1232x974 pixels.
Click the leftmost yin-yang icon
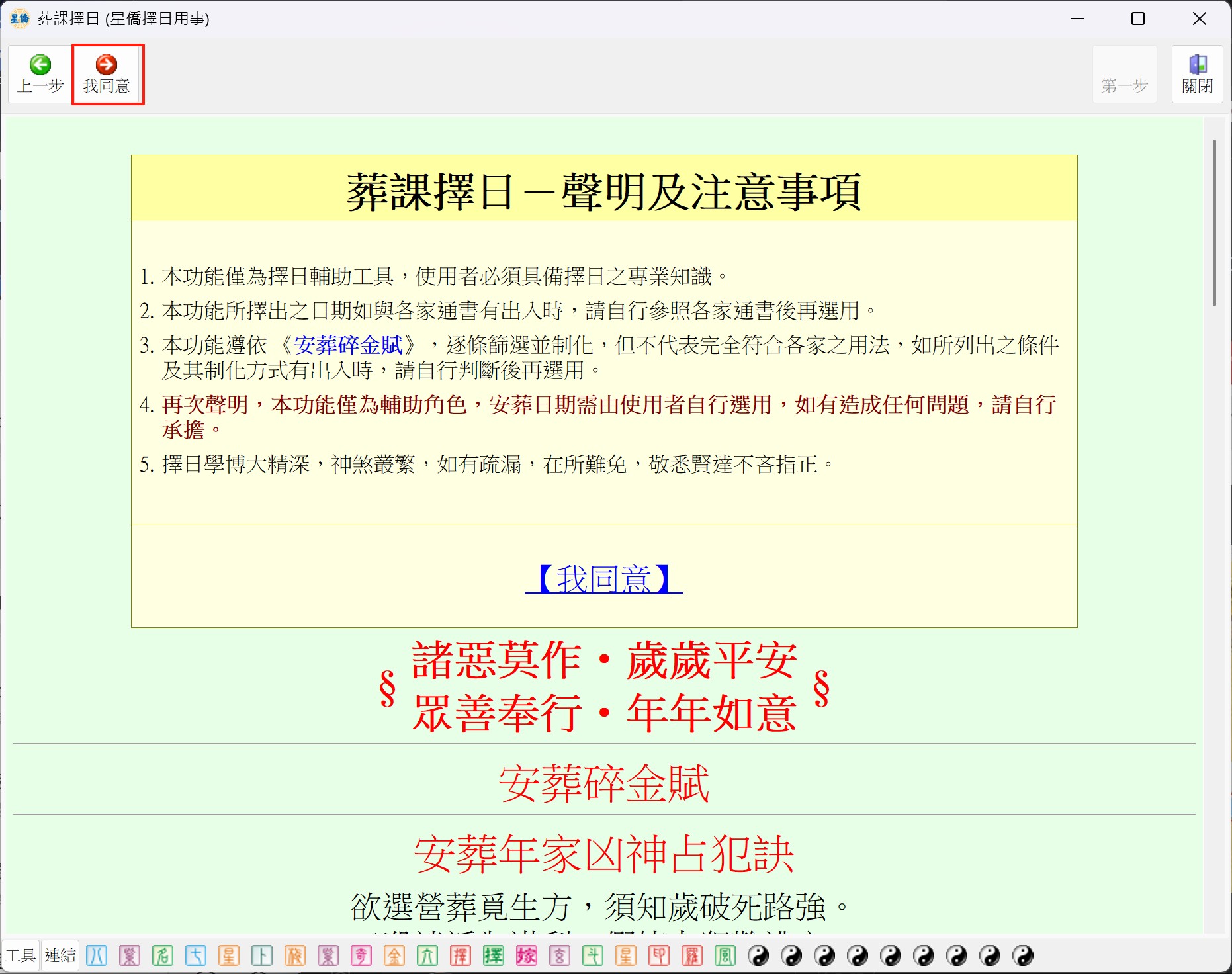tap(758, 955)
